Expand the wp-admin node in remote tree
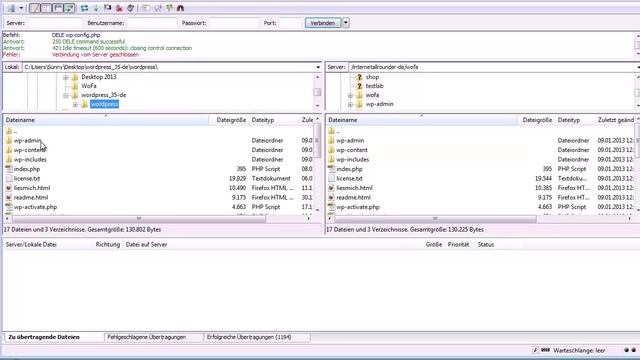Image resolution: width=640 pixels, height=360 pixels. [x=350, y=105]
